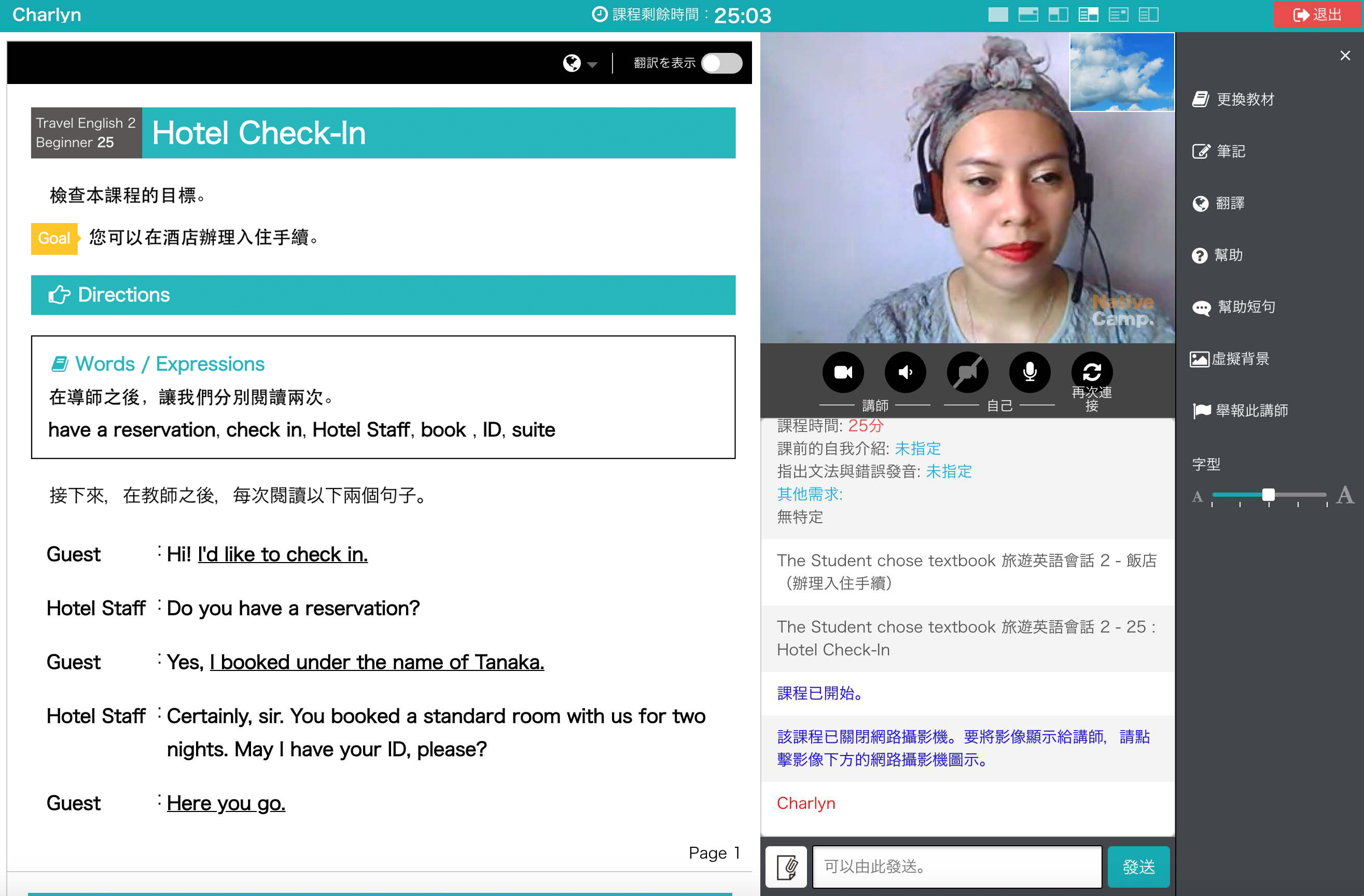Toggle the teacher's camera video button
This screenshot has width=1364, height=896.
(842, 372)
